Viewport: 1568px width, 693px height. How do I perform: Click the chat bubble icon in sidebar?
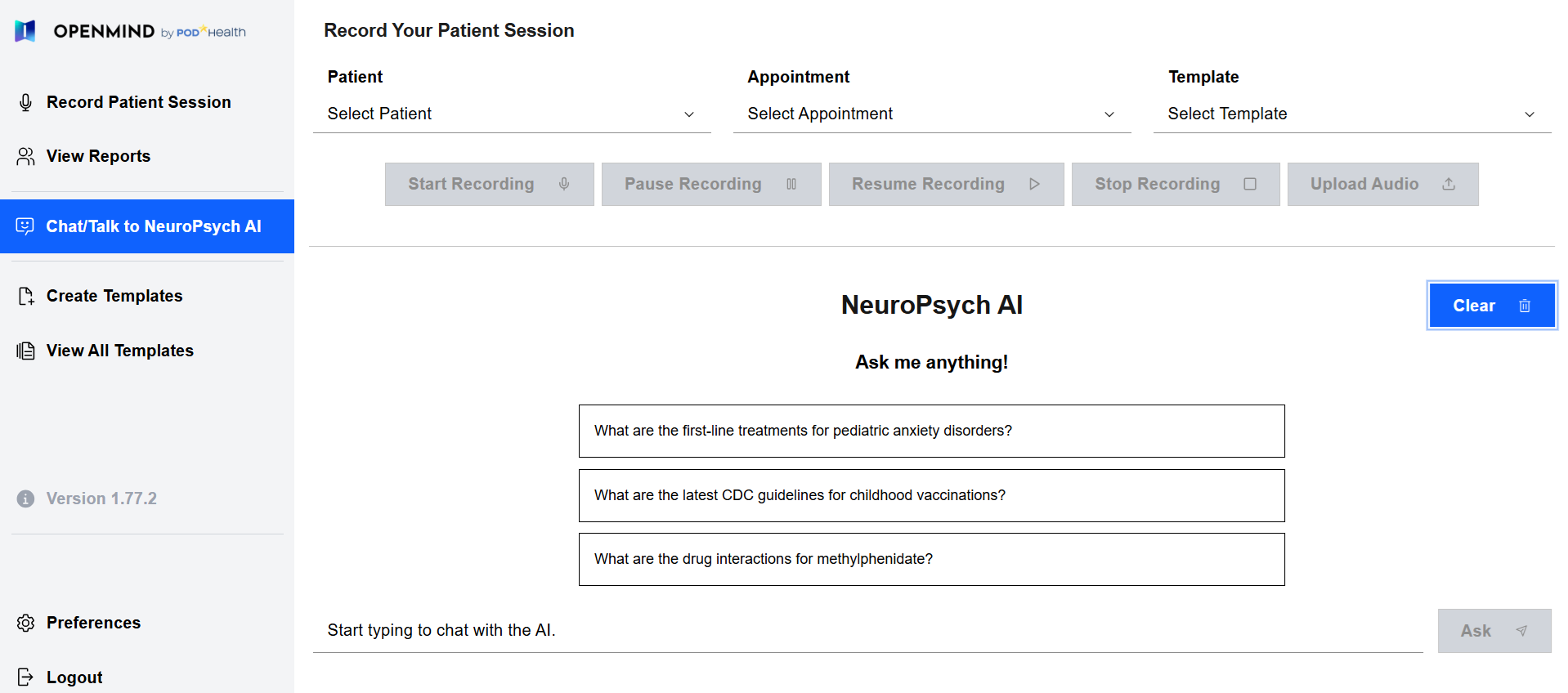click(x=25, y=226)
